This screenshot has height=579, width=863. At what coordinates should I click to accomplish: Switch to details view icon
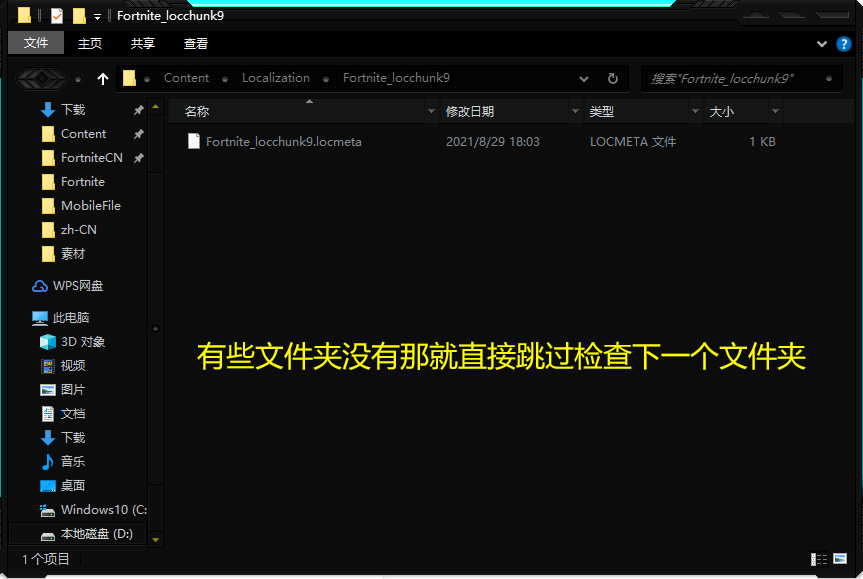tap(818, 559)
